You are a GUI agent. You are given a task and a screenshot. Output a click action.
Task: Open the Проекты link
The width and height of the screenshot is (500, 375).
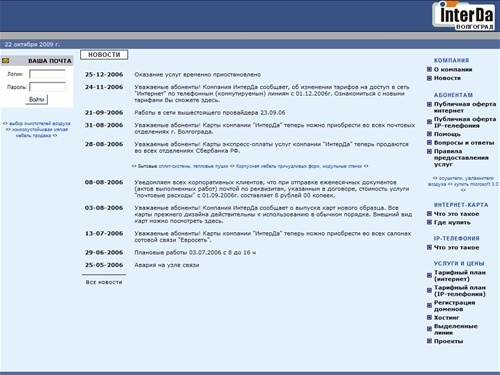[x=448, y=341]
